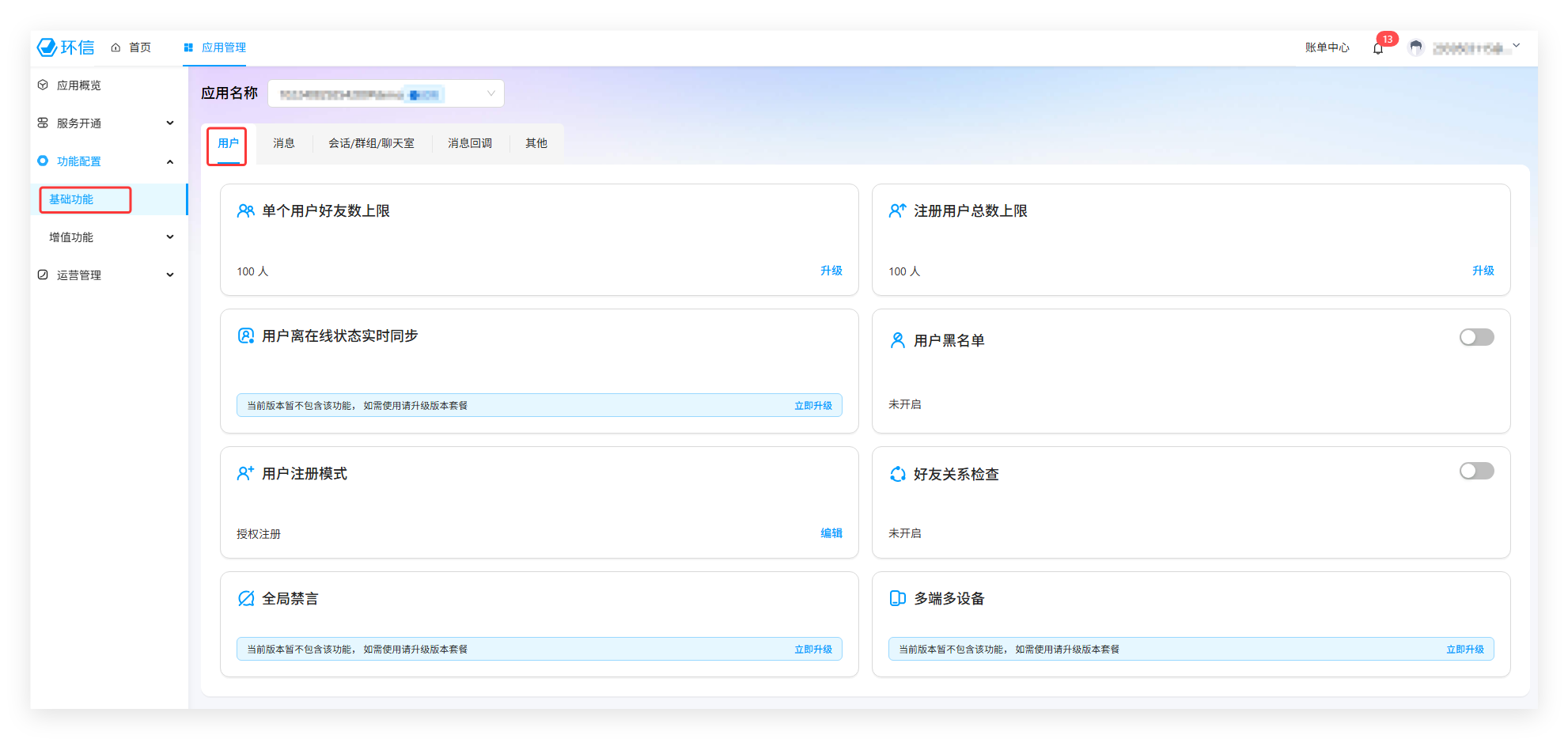Click the 好友关系检查 refresh icon
Screen dimensions: 1568x739
[x=897, y=474]
